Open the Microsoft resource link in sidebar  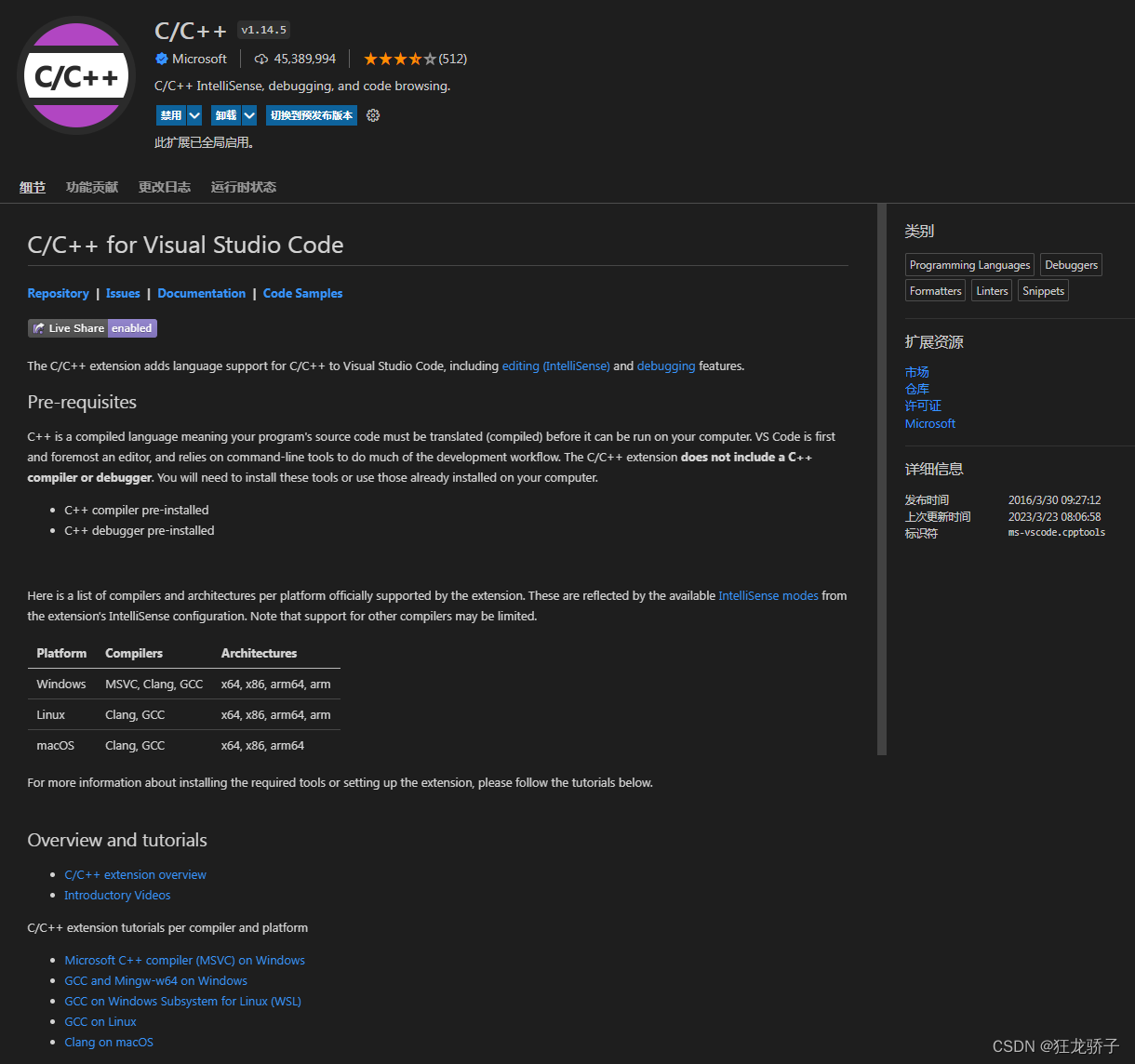coord(930,423)
